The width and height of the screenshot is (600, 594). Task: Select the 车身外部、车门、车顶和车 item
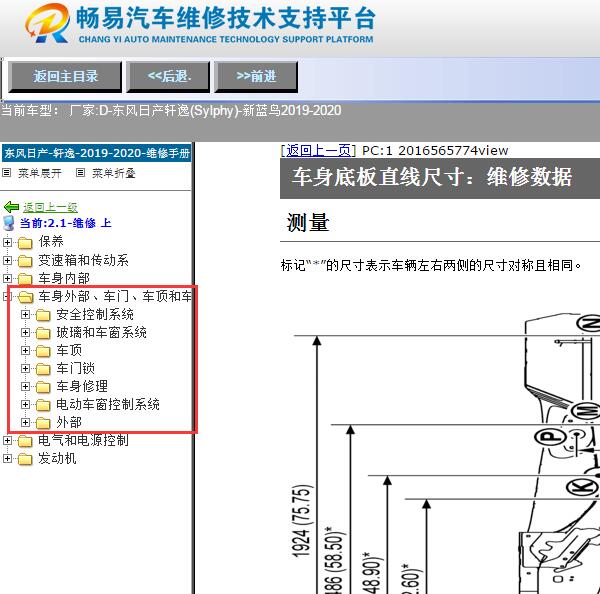click(x=115, y=296)
